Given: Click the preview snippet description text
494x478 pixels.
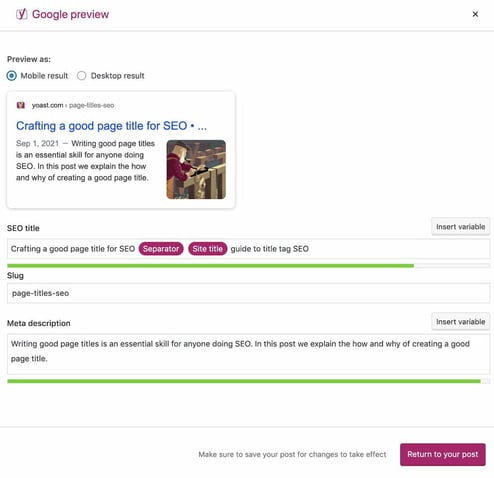Looking at the screenshot, I should point(86,161).
